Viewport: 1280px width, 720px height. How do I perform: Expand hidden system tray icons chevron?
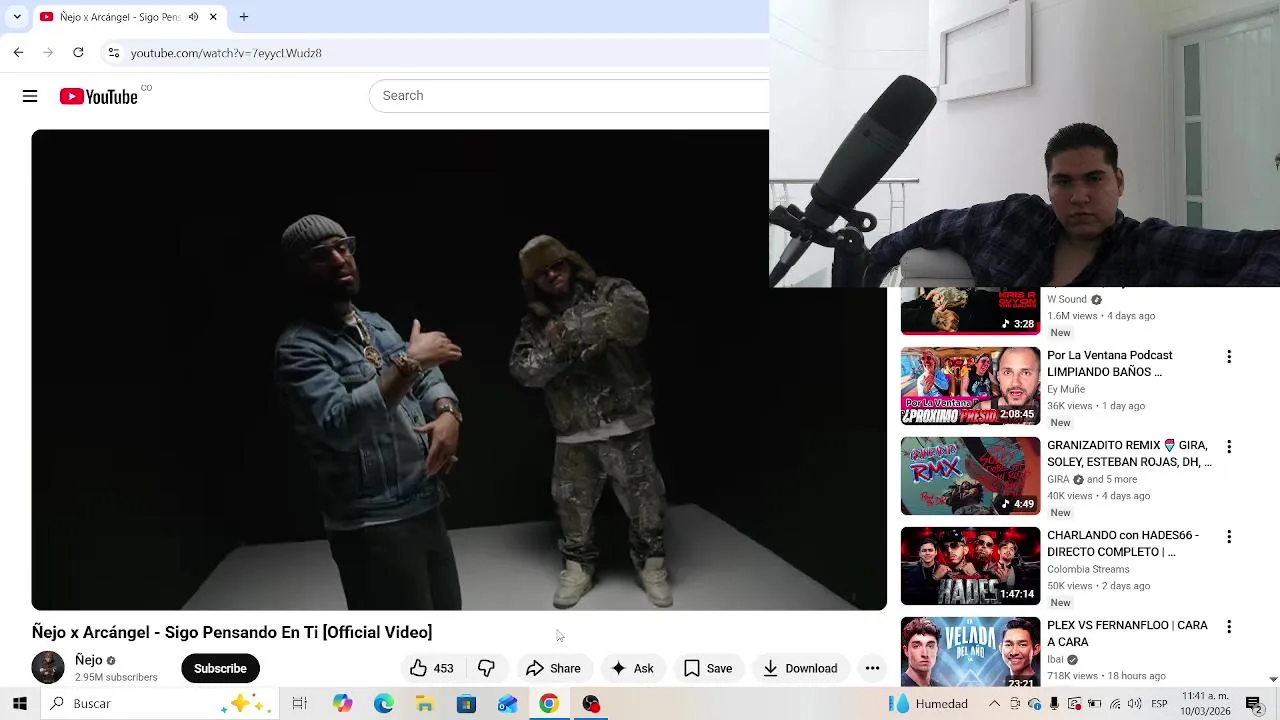pyautogui.click(x=995, y=704)
